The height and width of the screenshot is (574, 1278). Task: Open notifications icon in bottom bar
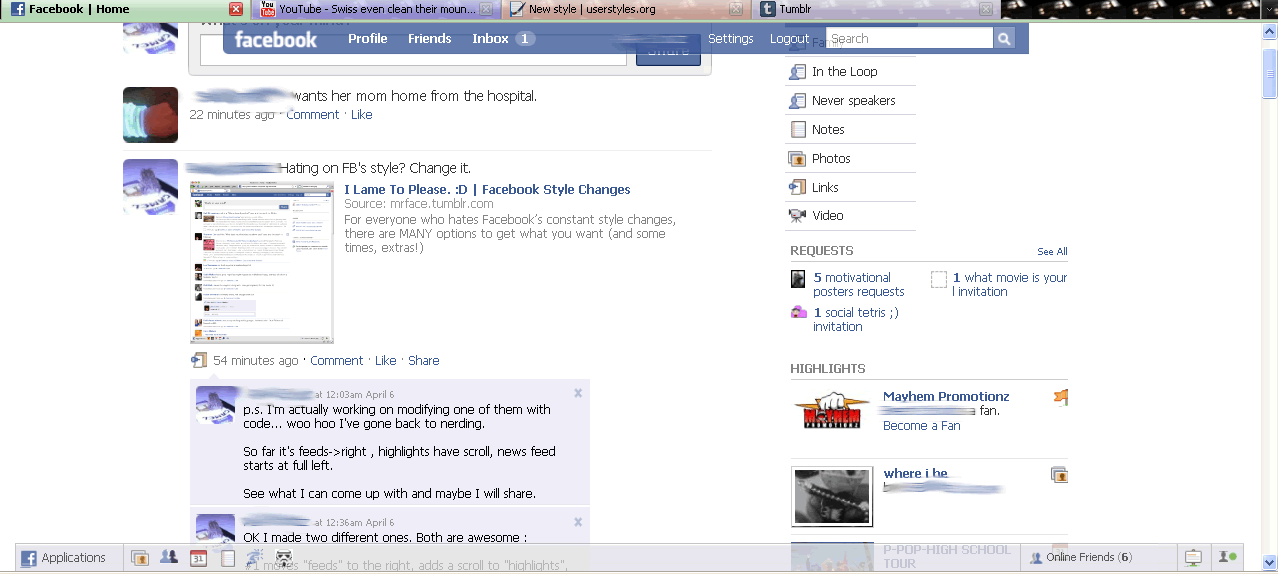[x=1193, y=557]
